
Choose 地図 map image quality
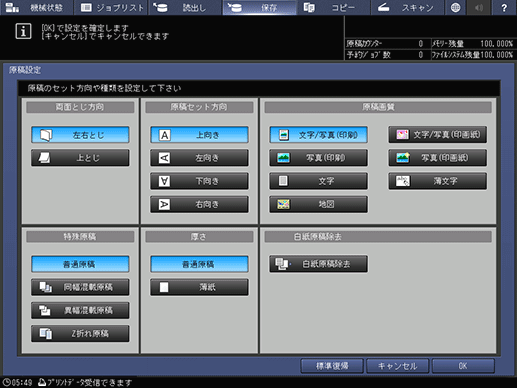(319, 204)
